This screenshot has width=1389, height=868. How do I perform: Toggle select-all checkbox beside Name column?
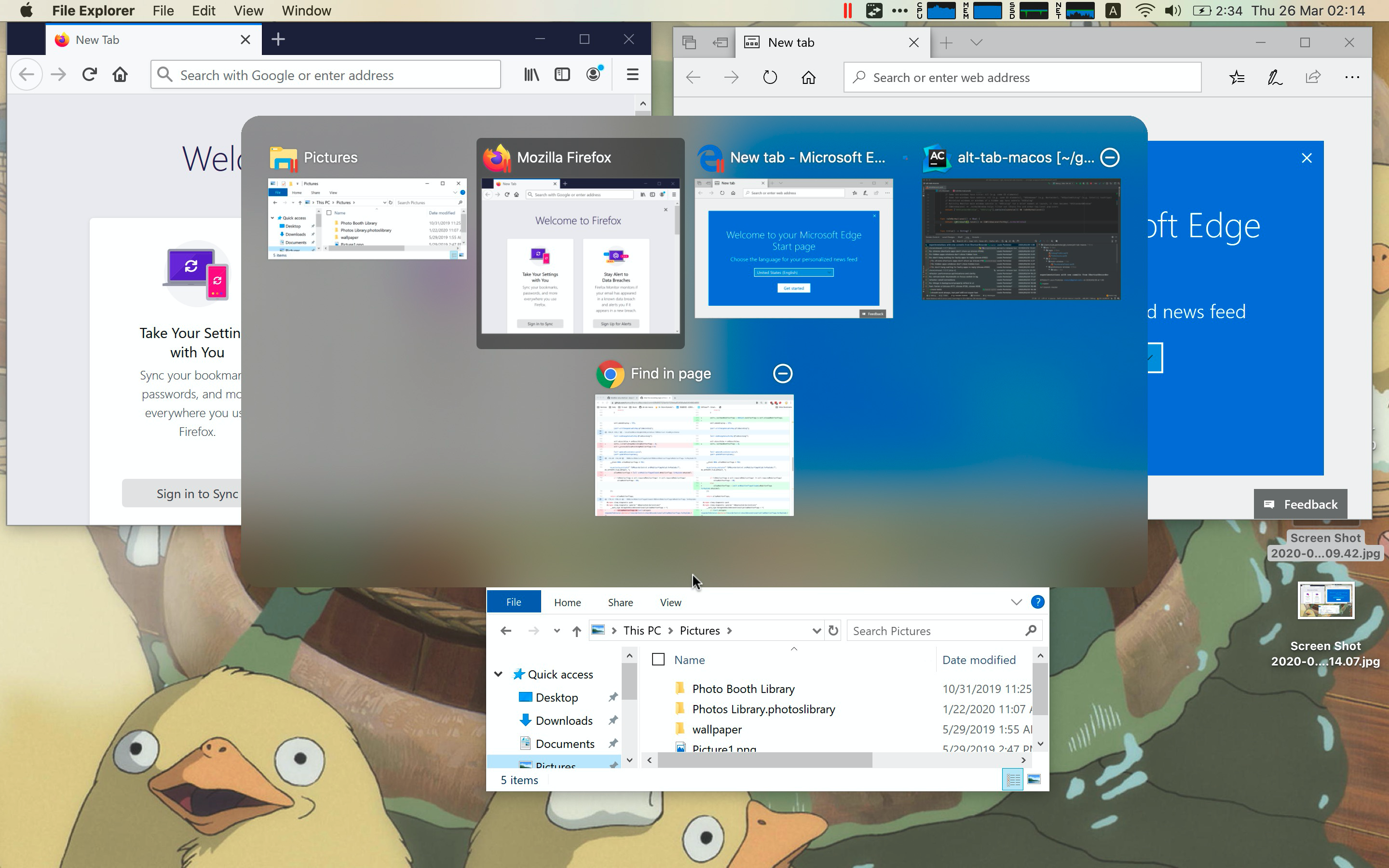coord(658,660)
